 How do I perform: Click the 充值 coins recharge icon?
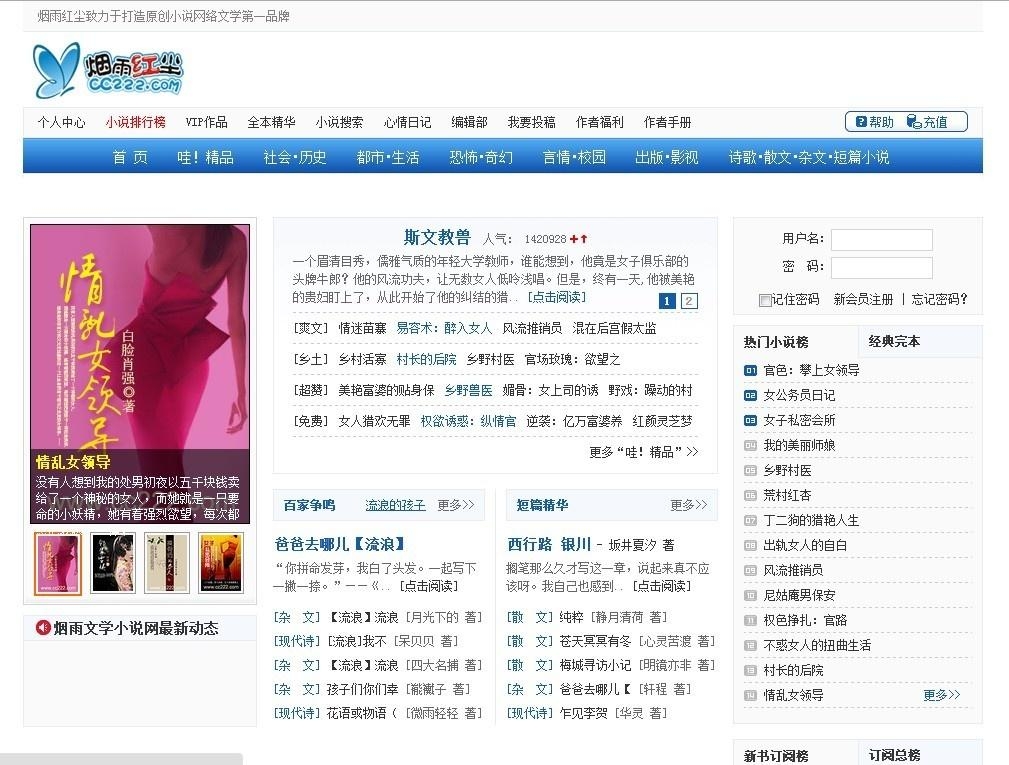[x=912, y=121]
